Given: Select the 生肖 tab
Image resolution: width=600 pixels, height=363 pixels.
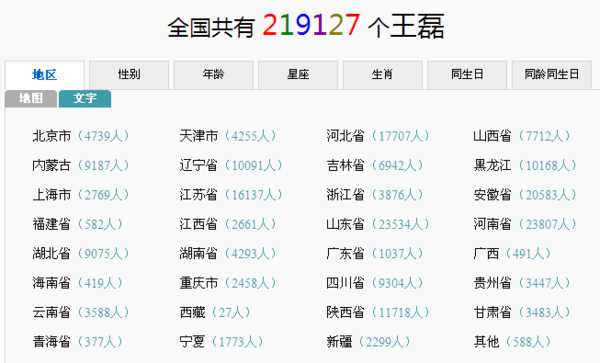Looking at the screenshot, I should 383,75.
